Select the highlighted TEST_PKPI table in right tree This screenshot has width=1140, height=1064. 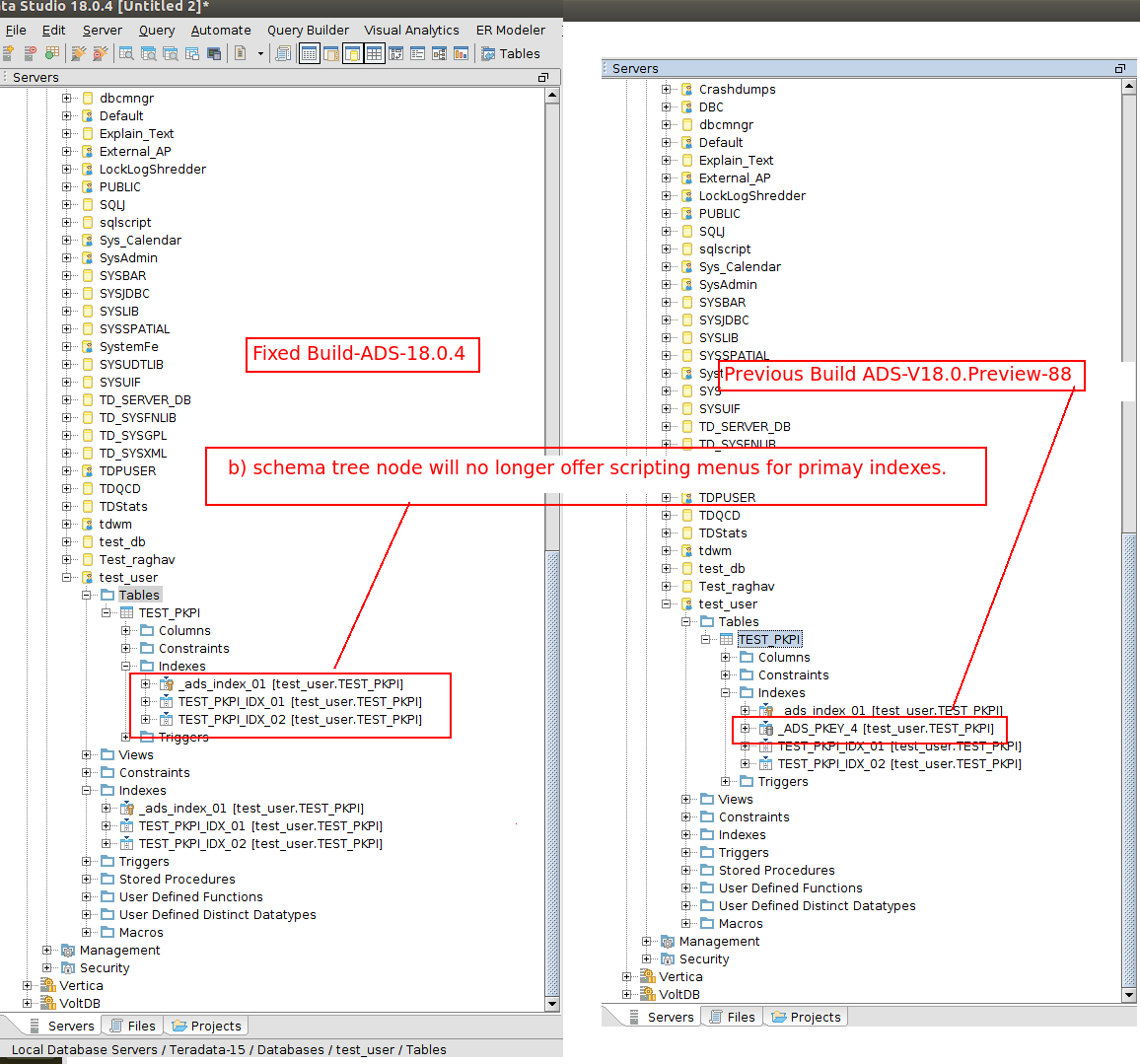(770, 639)
